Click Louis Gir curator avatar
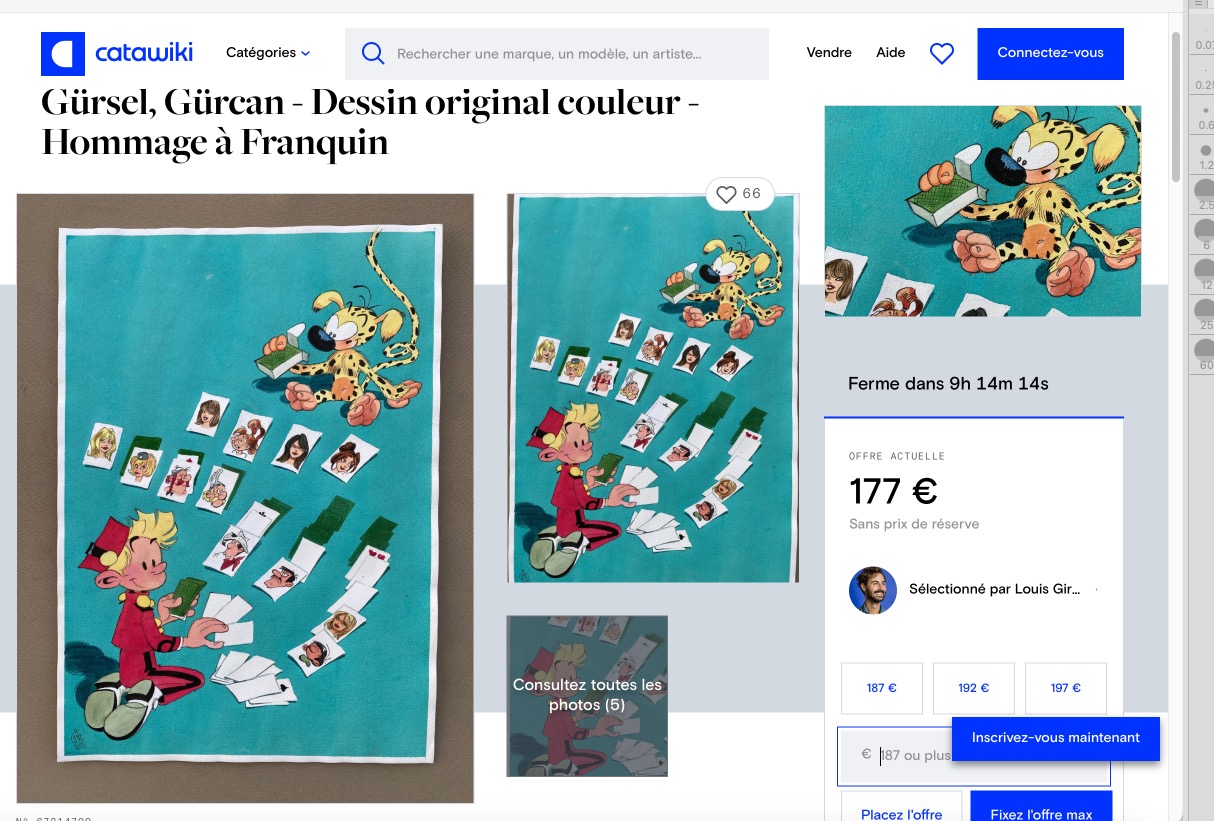The height and width of the screenshot is (821, 1214). point(872,590)
